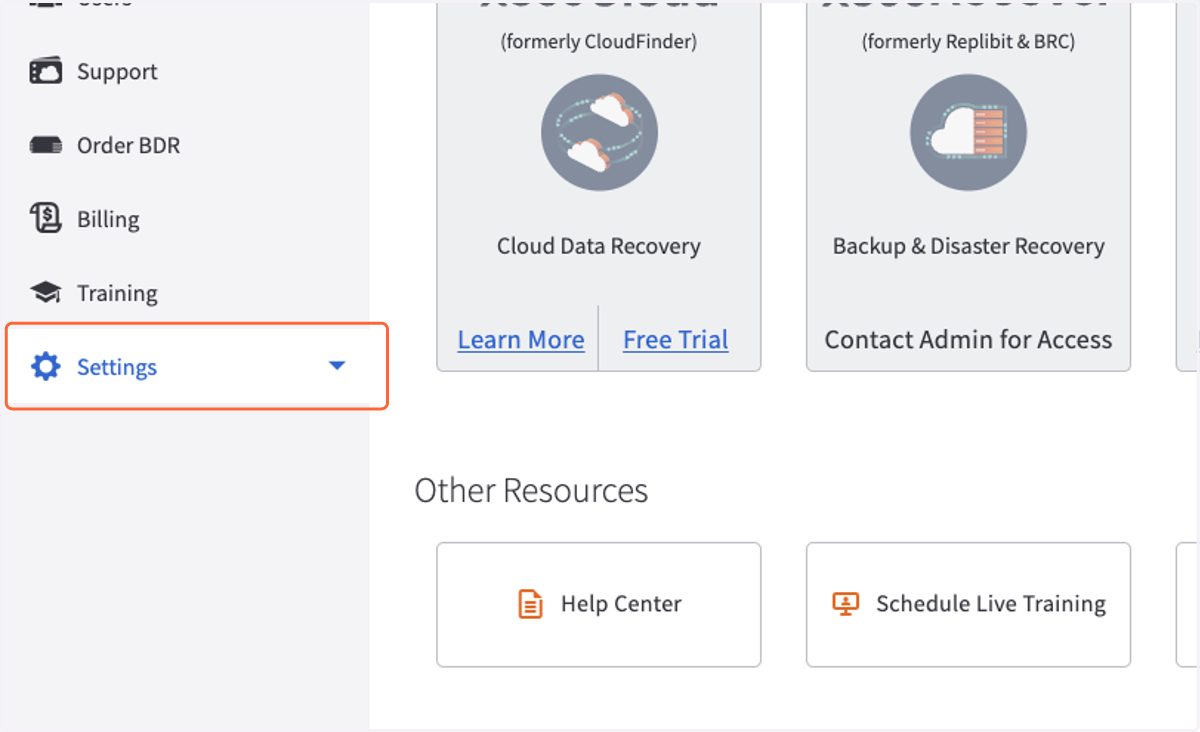The image size is (1200, 732).
Task: Open the Support menu item
Action: (x=117, y=72)
